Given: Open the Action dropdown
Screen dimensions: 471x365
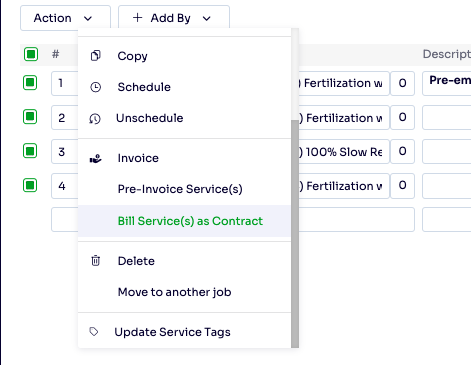Looking at the screenshot, I should tap(65, 18).
